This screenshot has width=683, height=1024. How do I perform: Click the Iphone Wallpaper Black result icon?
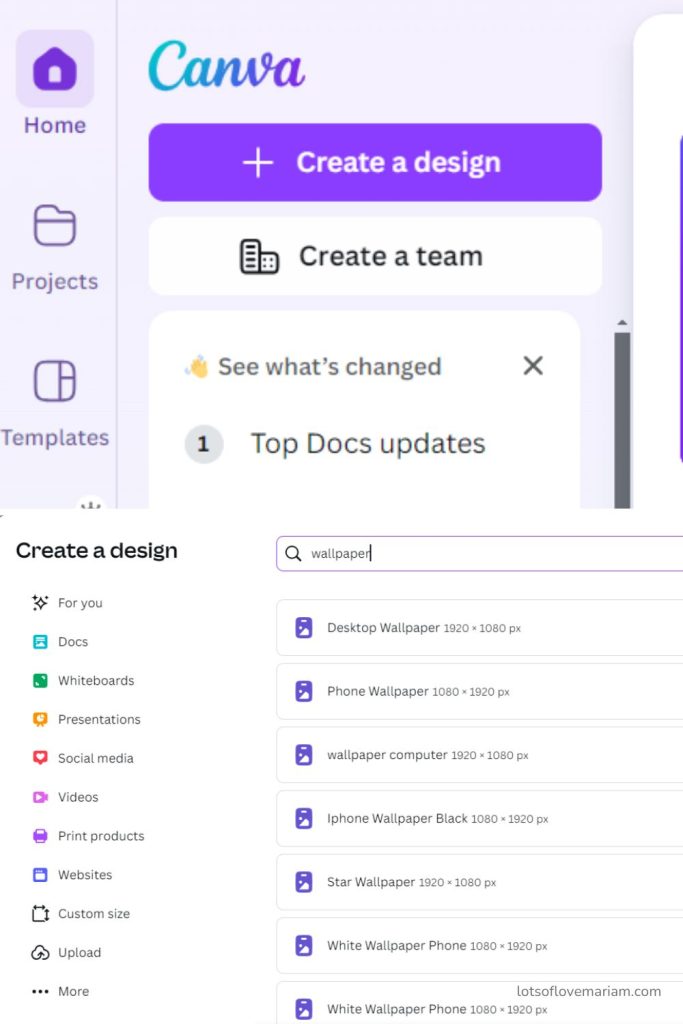point(304,818)
